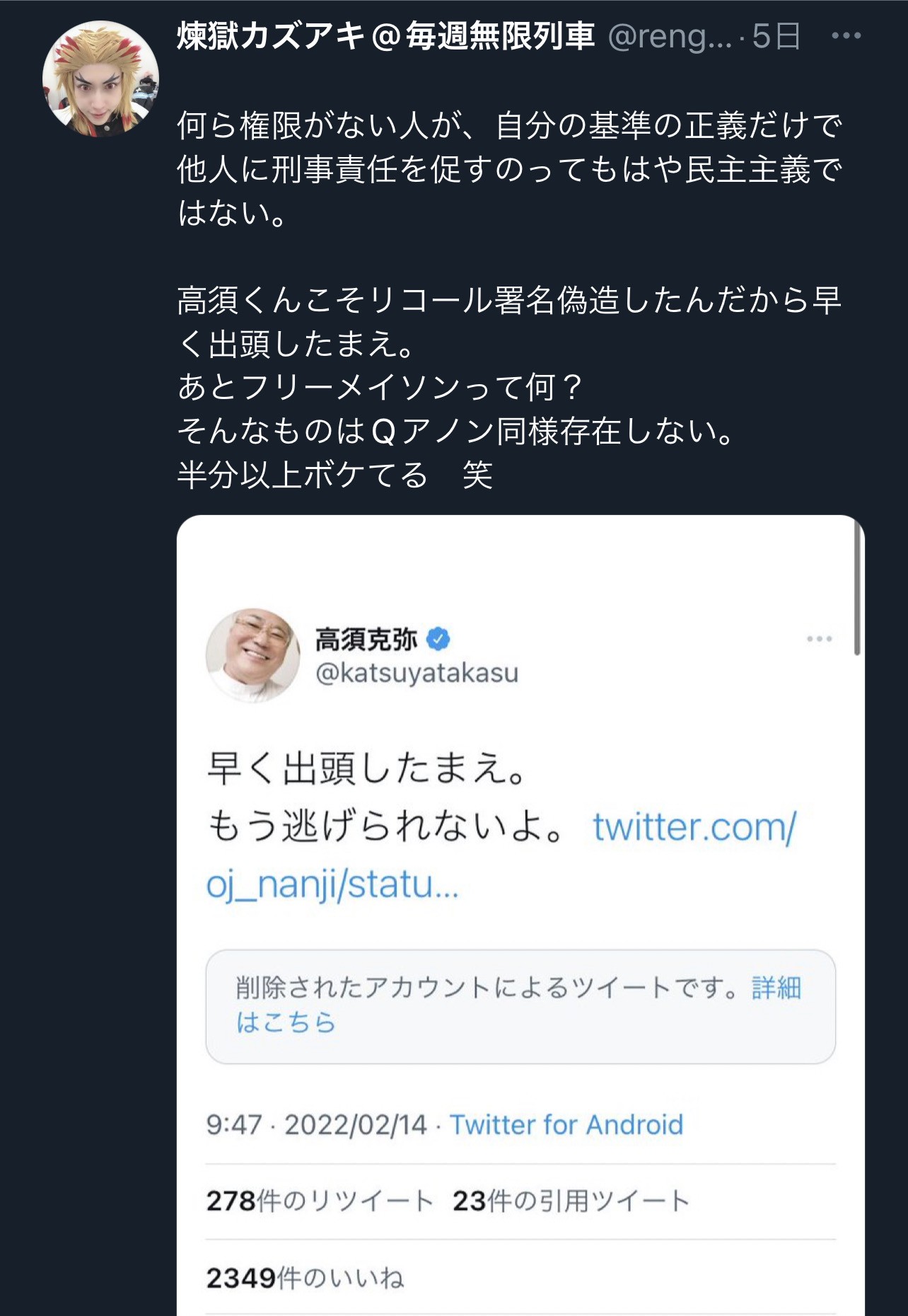Open the more options menu on 煉獄カズアキ's tweet
Image resolution: width=908 pixels, height=1316 pixels.
(x=846, y=35)
